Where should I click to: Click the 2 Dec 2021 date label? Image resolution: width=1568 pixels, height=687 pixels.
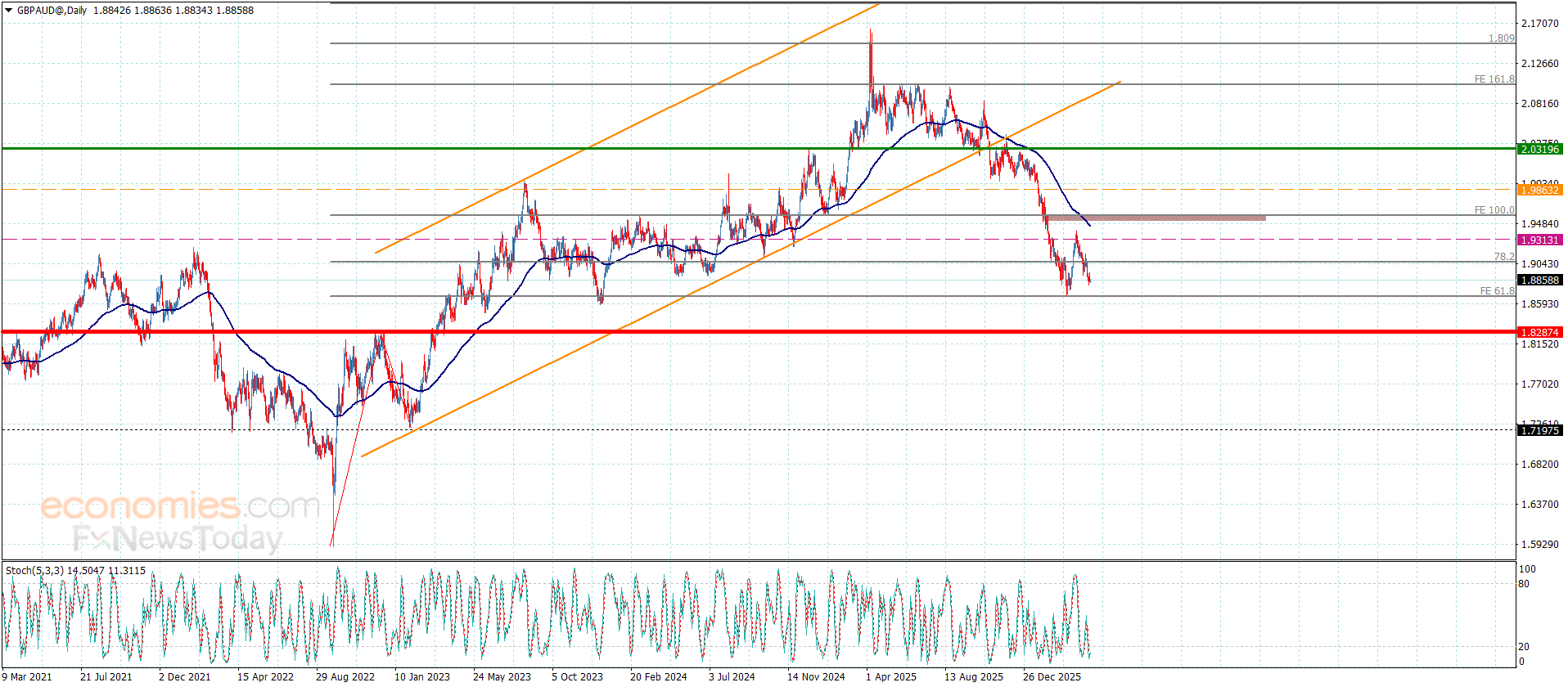(184, 676)
